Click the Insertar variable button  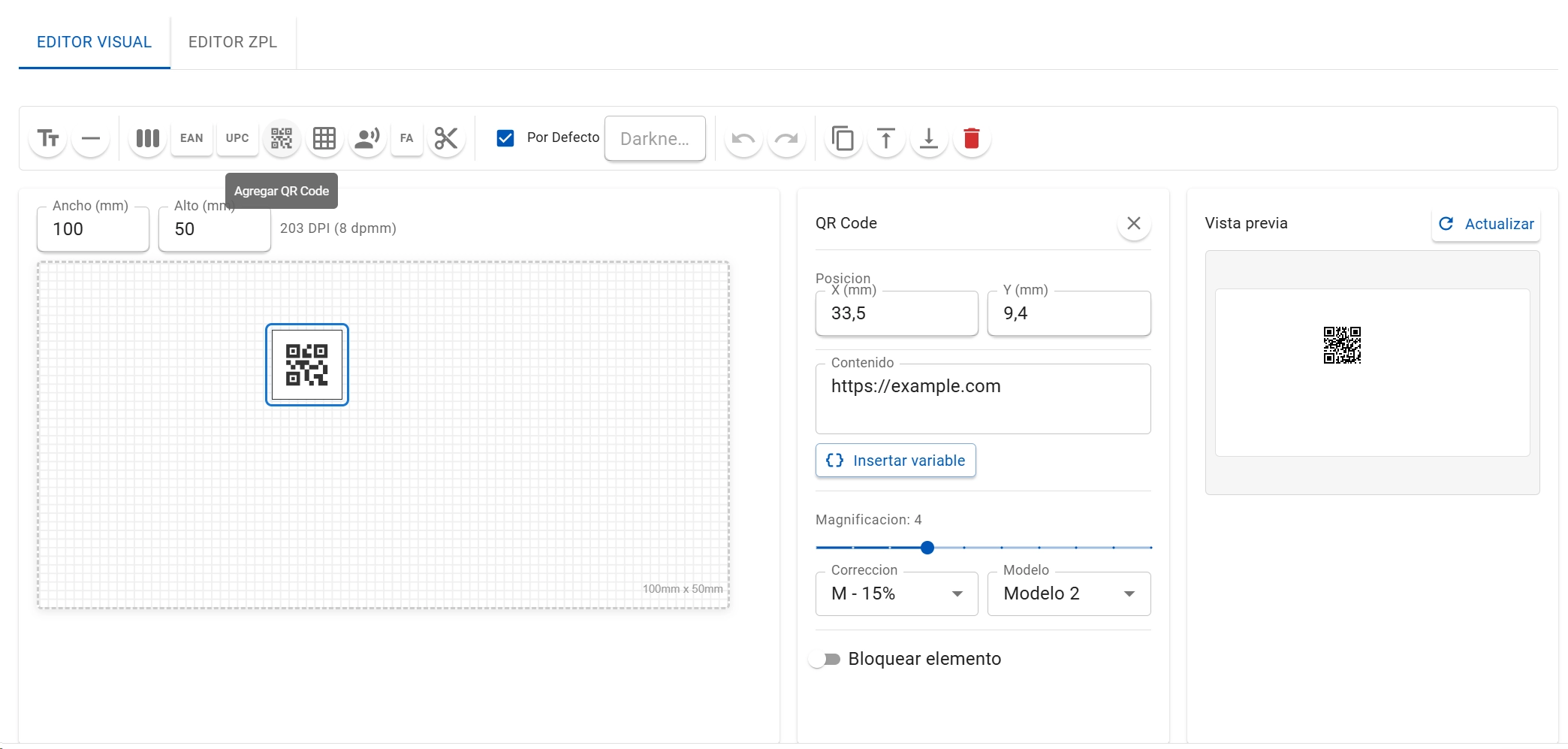(x=896, y=461)
